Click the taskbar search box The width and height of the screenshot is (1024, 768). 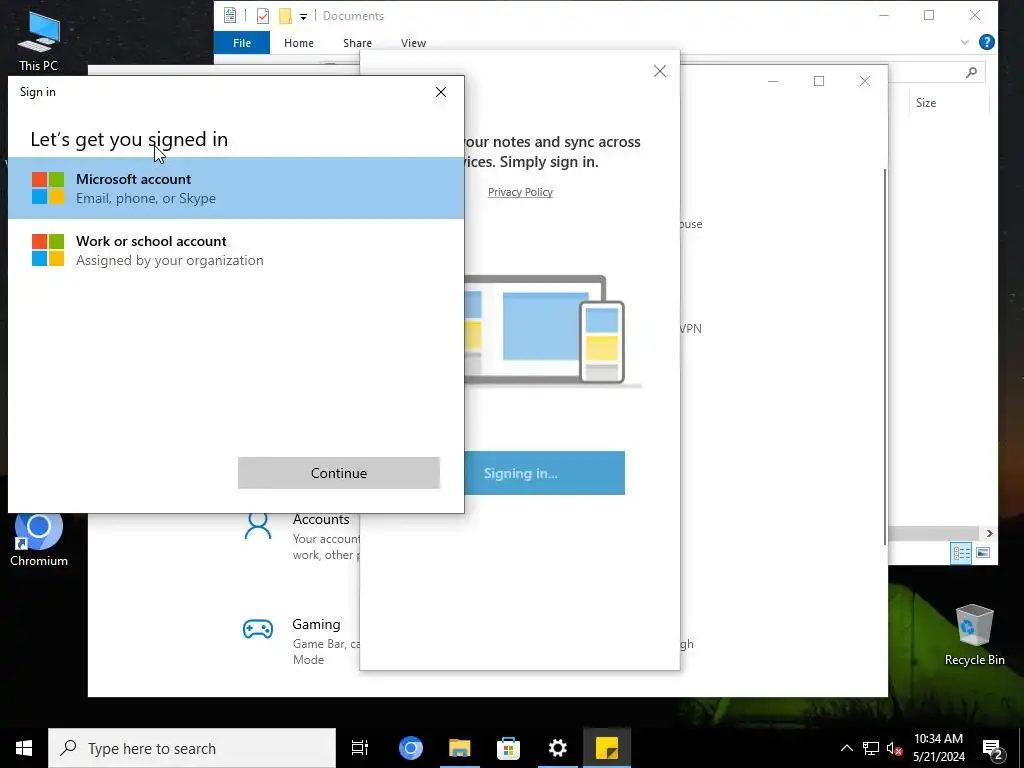pos(192,748)
